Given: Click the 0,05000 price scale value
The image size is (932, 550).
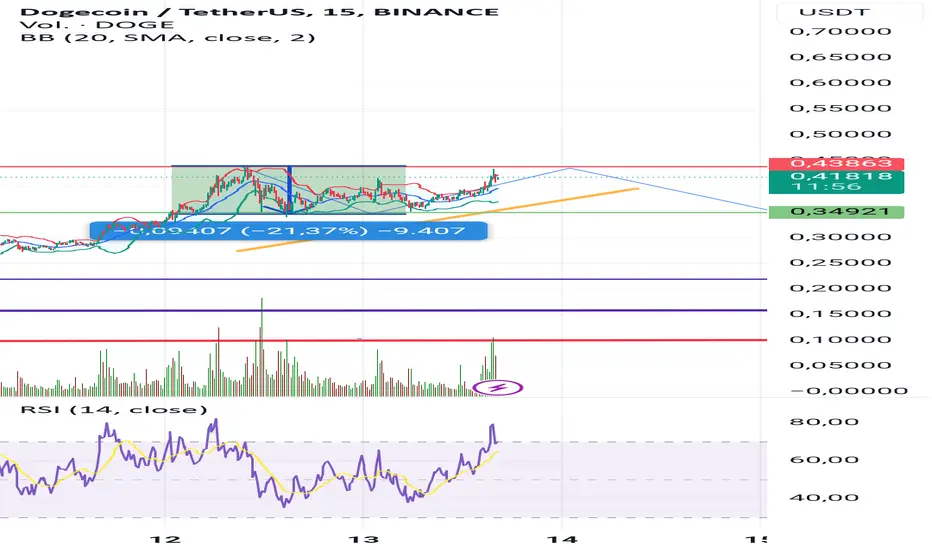Looking at the screenshot, I should (x=840, y=365).
